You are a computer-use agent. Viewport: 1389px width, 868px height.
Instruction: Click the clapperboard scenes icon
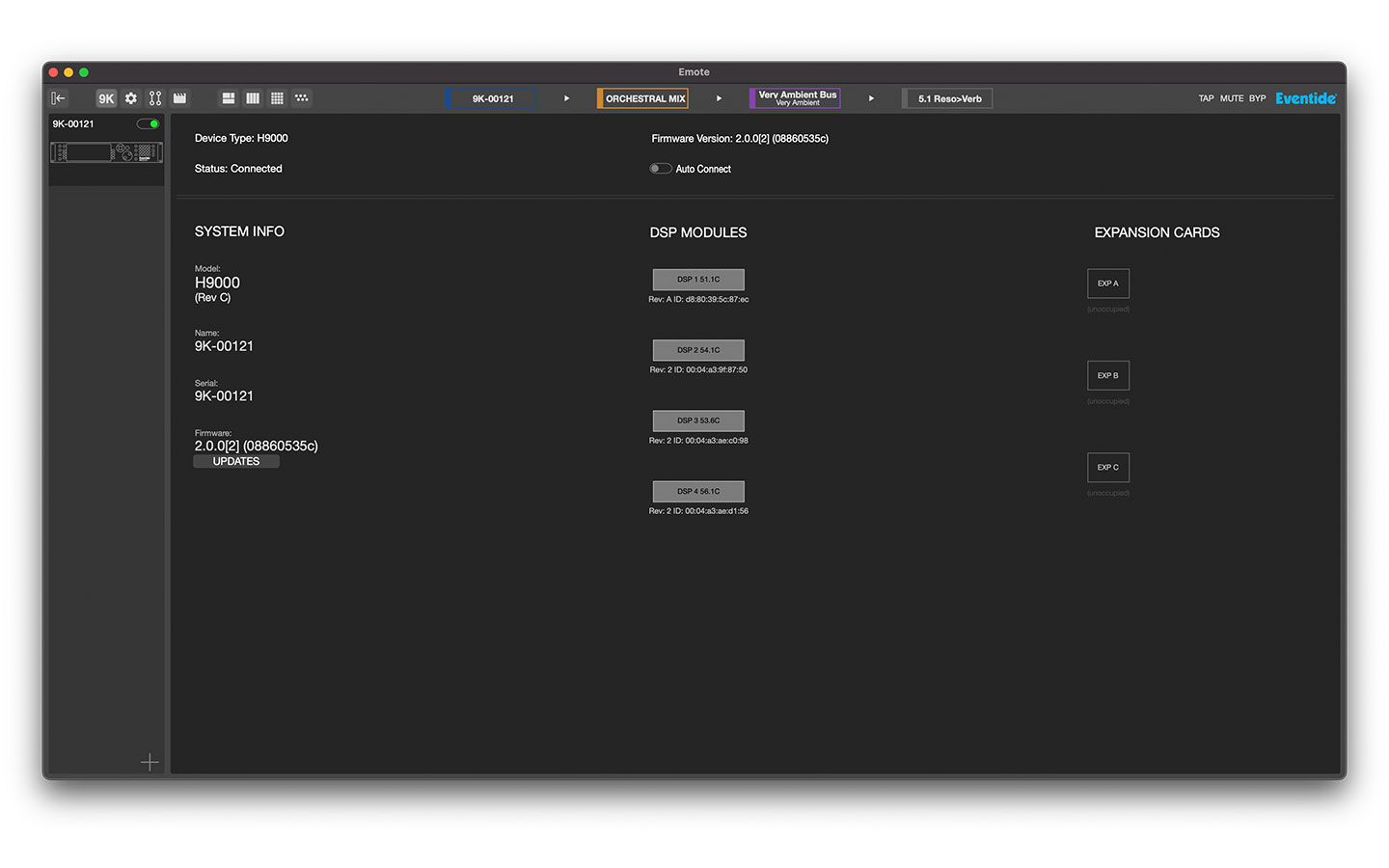coord(179,98)
